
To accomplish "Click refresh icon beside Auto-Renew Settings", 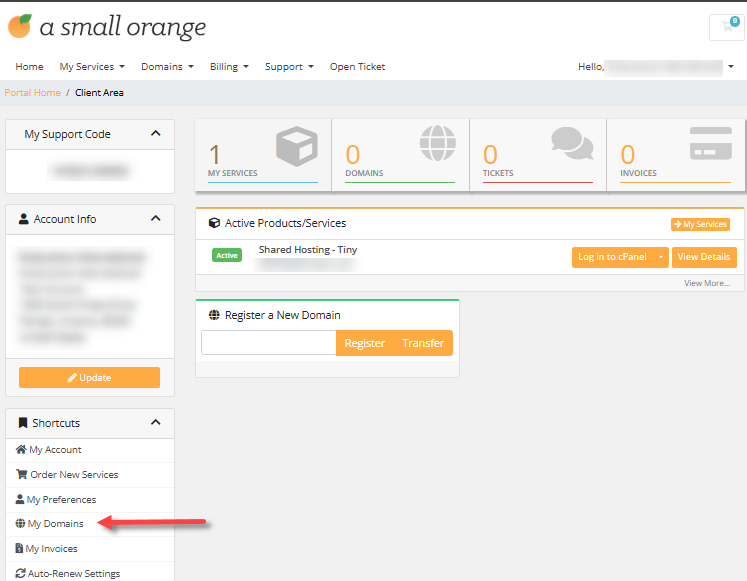I will [x=20, y=573].
